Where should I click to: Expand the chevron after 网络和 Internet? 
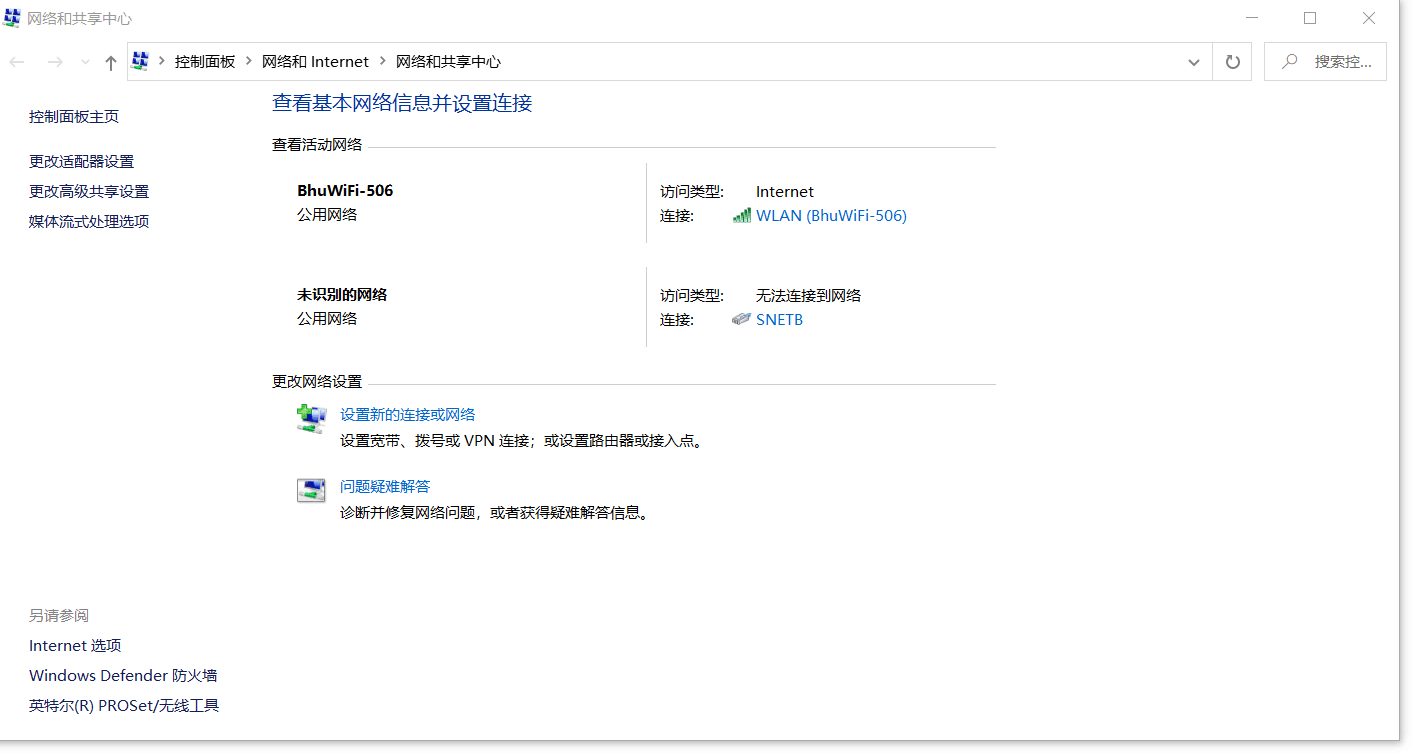point(382,61)
